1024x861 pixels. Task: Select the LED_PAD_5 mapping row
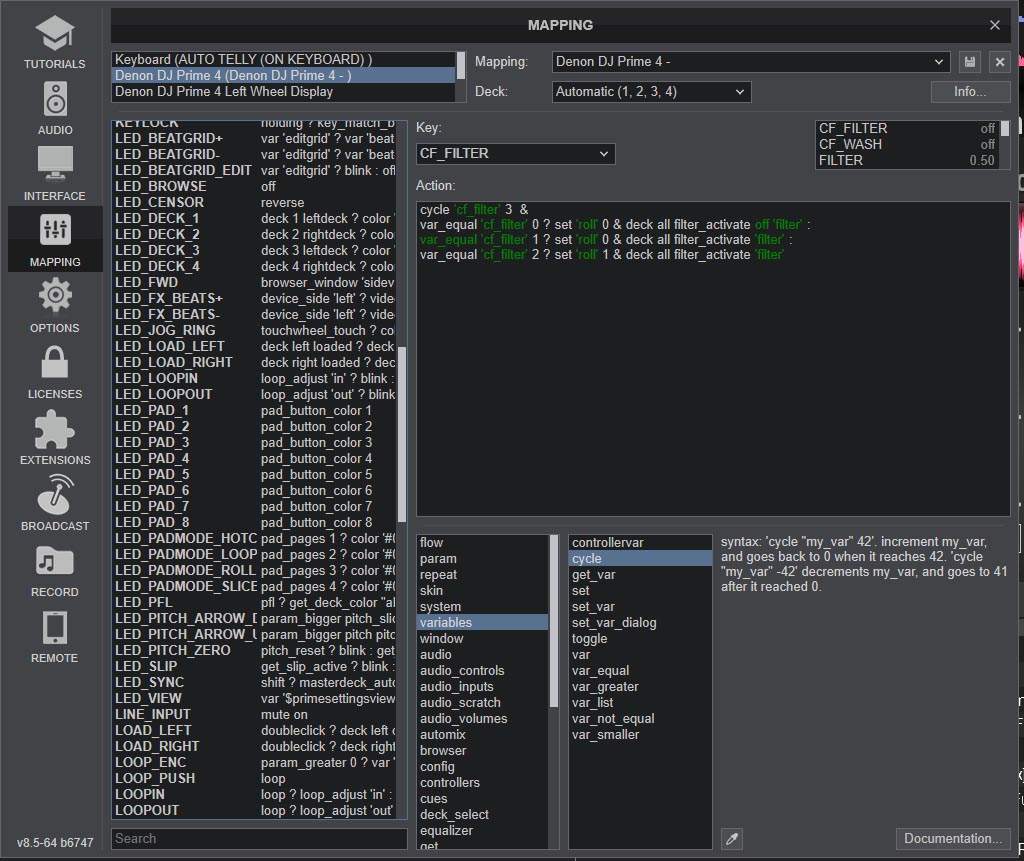[254, 475]
